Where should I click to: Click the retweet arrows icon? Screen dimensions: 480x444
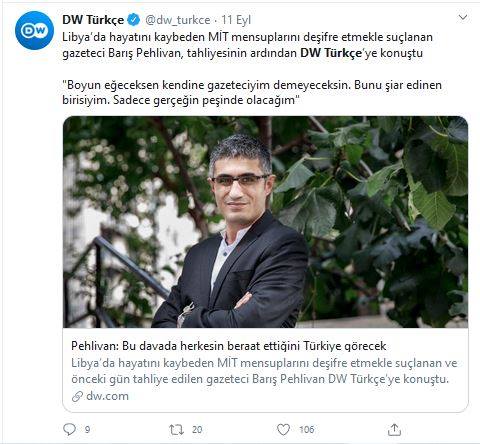pos(176,429)
